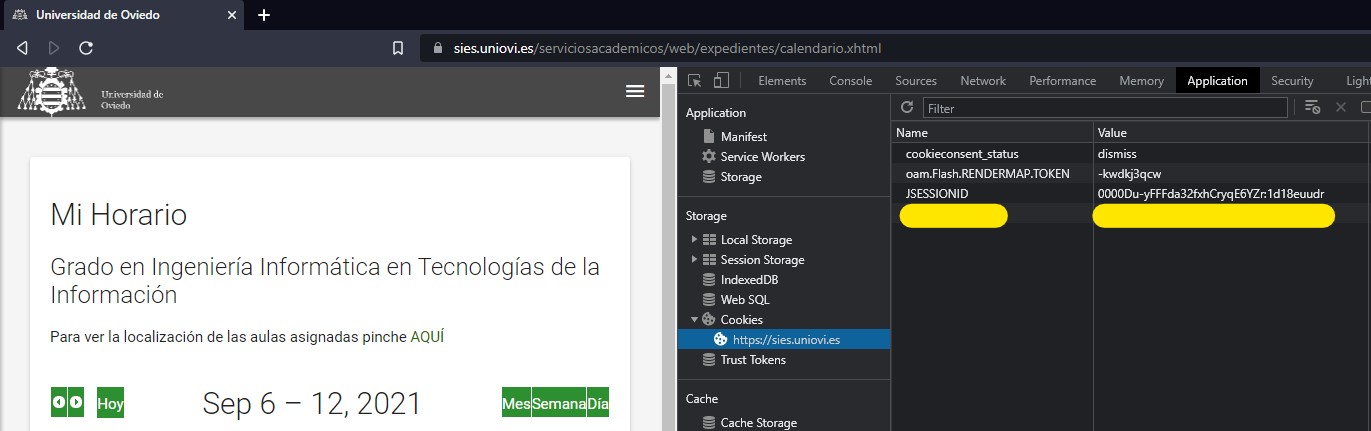This screenshot has height=431, width=1371.
Task: Open a new browser tab
Action: pyautogui.click(x=264, y=15)
